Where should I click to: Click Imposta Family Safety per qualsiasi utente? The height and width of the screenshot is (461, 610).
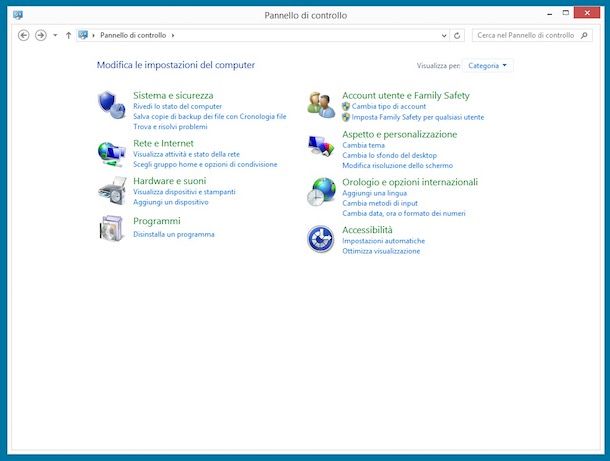tap(418, 117)
